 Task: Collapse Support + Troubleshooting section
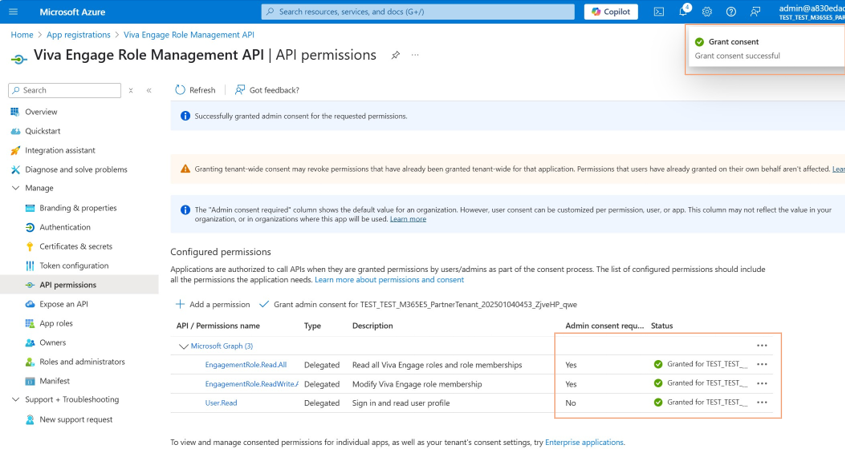(15, 400)
